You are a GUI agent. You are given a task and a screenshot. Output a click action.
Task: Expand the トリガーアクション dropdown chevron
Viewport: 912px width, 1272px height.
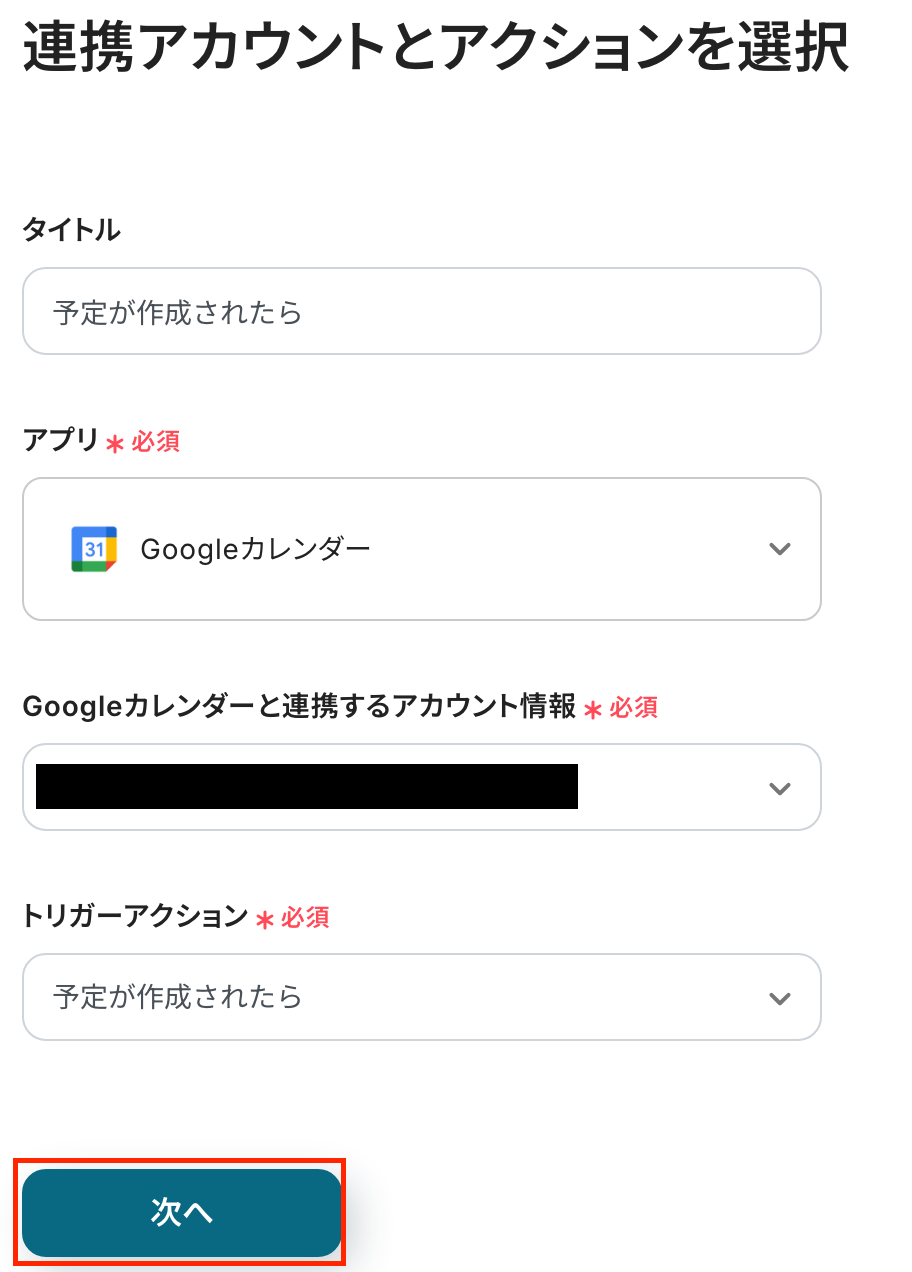pyautogui.click(x=779, y=998)
